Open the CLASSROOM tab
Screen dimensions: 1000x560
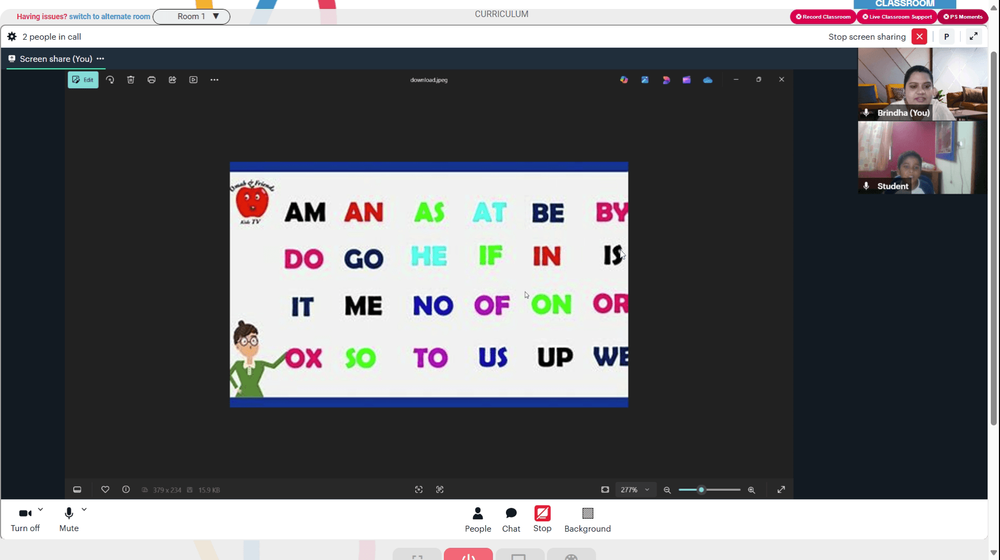click(904, 4)
